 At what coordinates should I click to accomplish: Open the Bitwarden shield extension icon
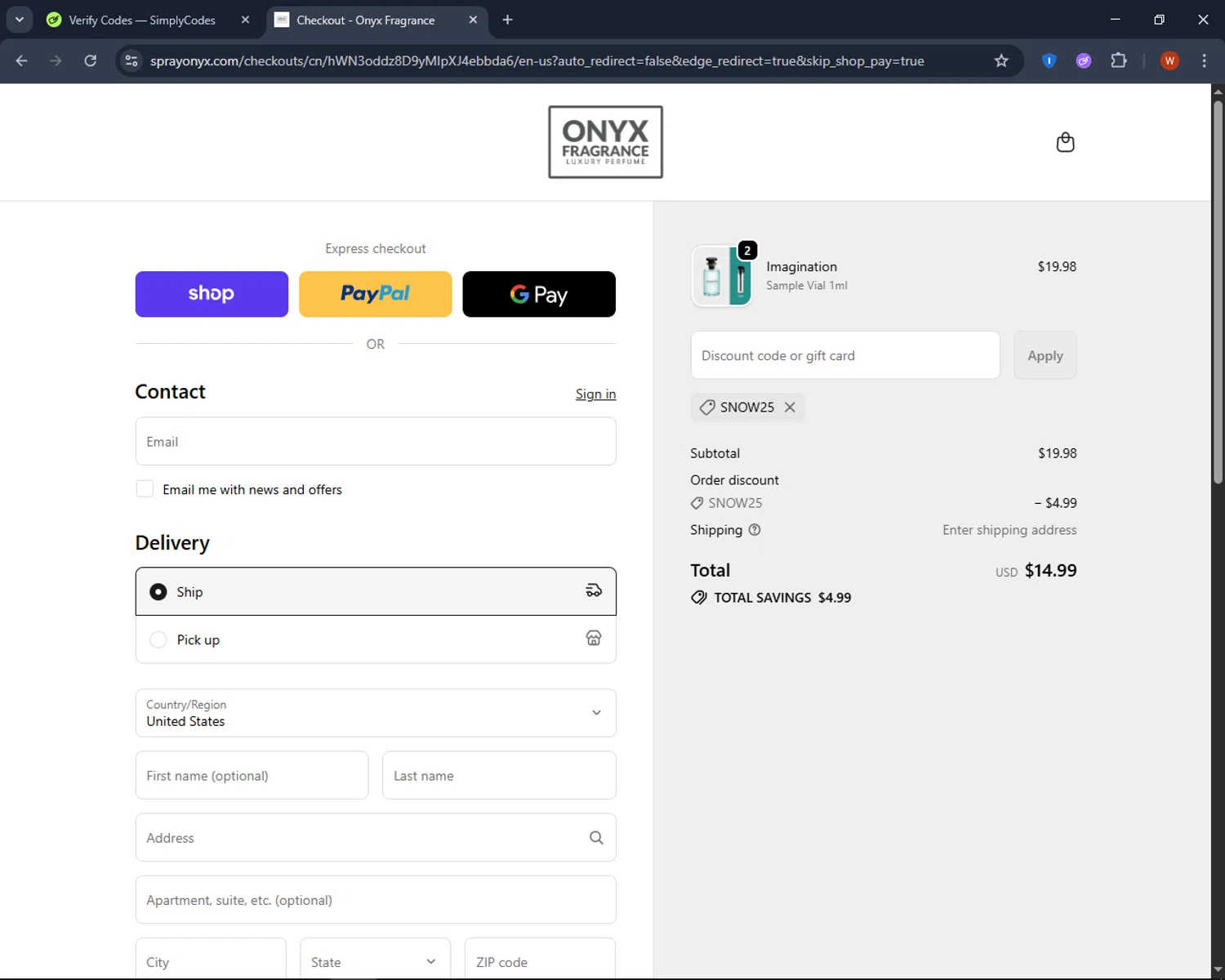[1049, 60]
